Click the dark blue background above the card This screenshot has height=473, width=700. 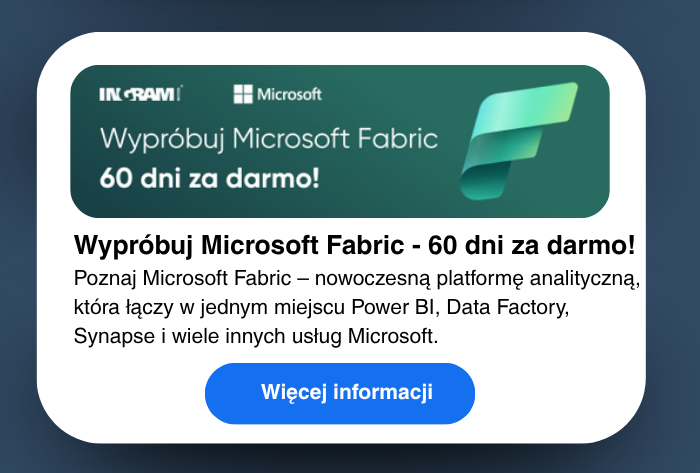(x=350, y=14)
